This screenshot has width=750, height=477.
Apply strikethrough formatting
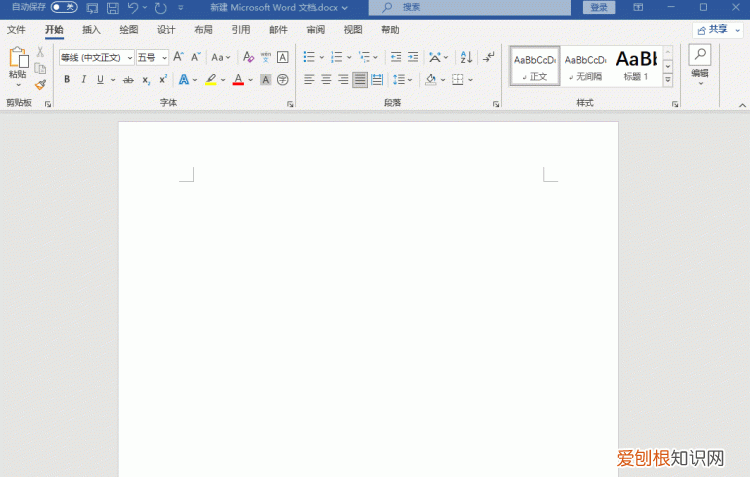(128, 80)
